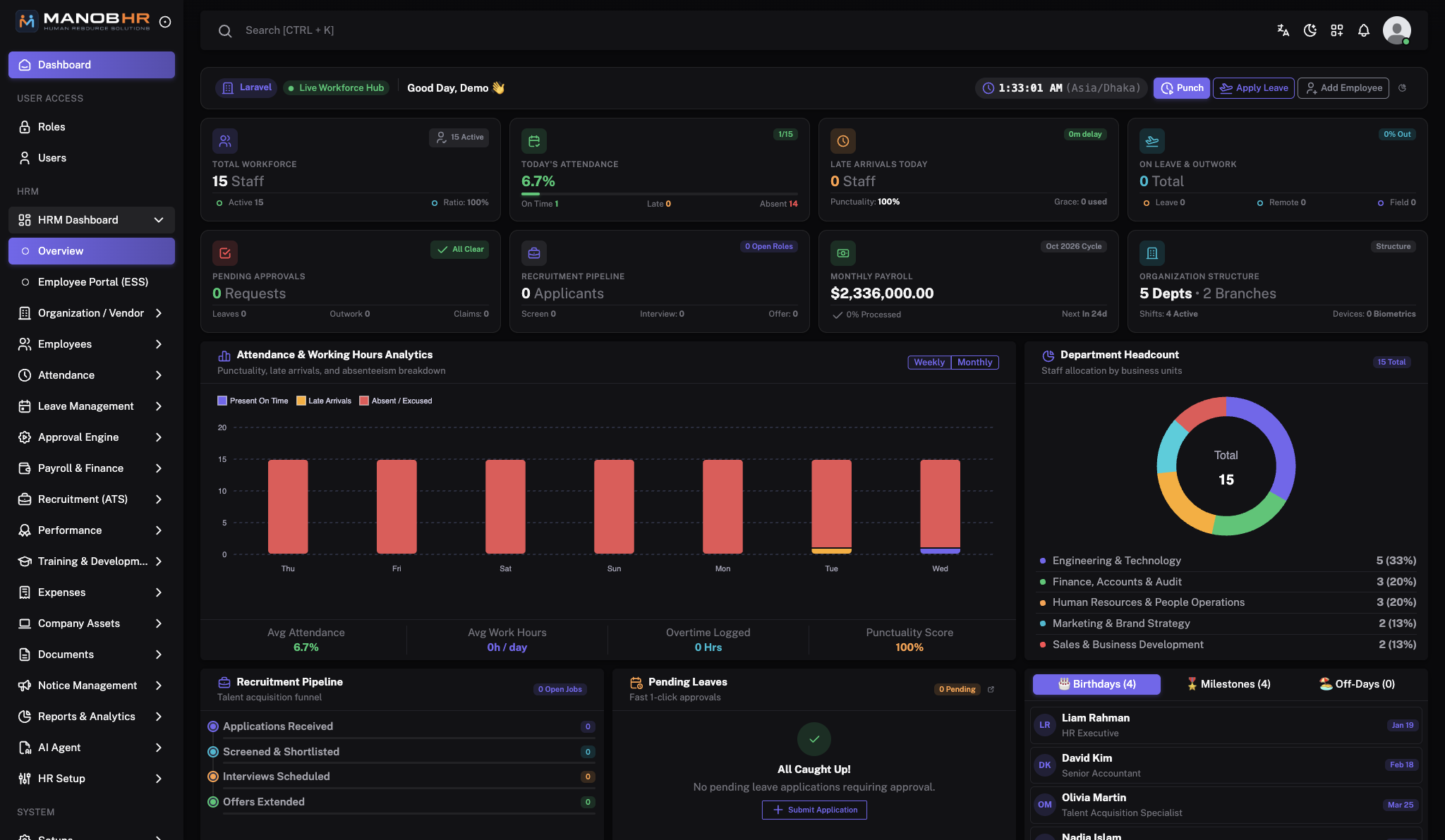The height and width of the screenshot is (840, 1445).
Task: Click the language translate icon
Action: coord(1283,30)
